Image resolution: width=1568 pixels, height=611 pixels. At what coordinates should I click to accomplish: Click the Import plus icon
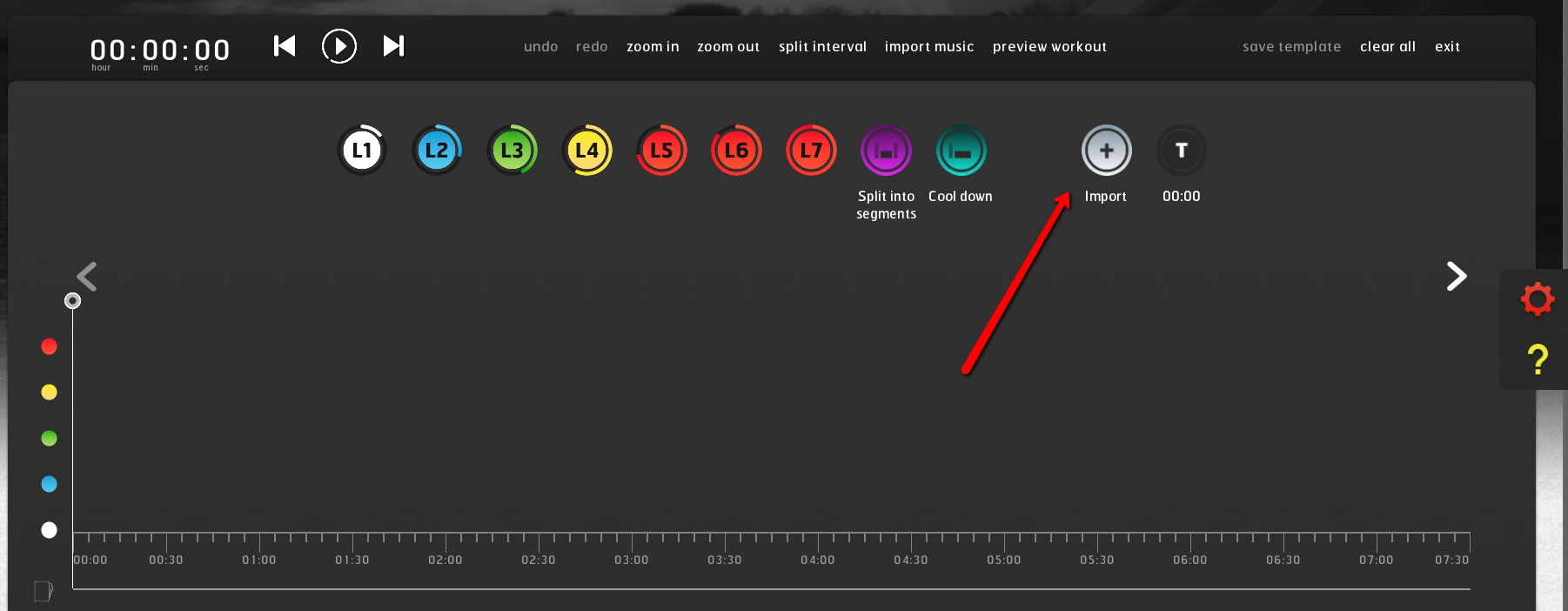point(1106,151)
